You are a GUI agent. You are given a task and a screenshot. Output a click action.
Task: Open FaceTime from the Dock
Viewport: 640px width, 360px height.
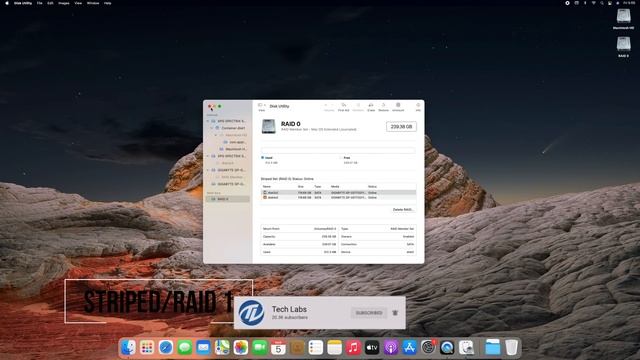pyautogui.click(x=260, y=348)
